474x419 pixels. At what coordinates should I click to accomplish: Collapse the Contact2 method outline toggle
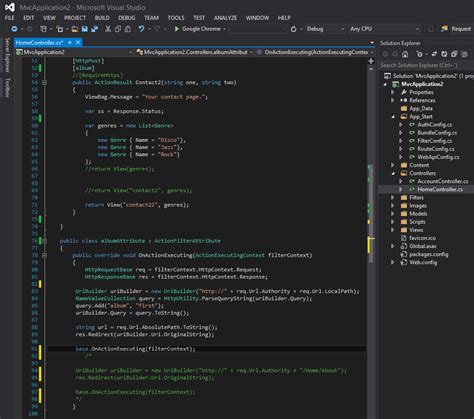pos(44,82)
